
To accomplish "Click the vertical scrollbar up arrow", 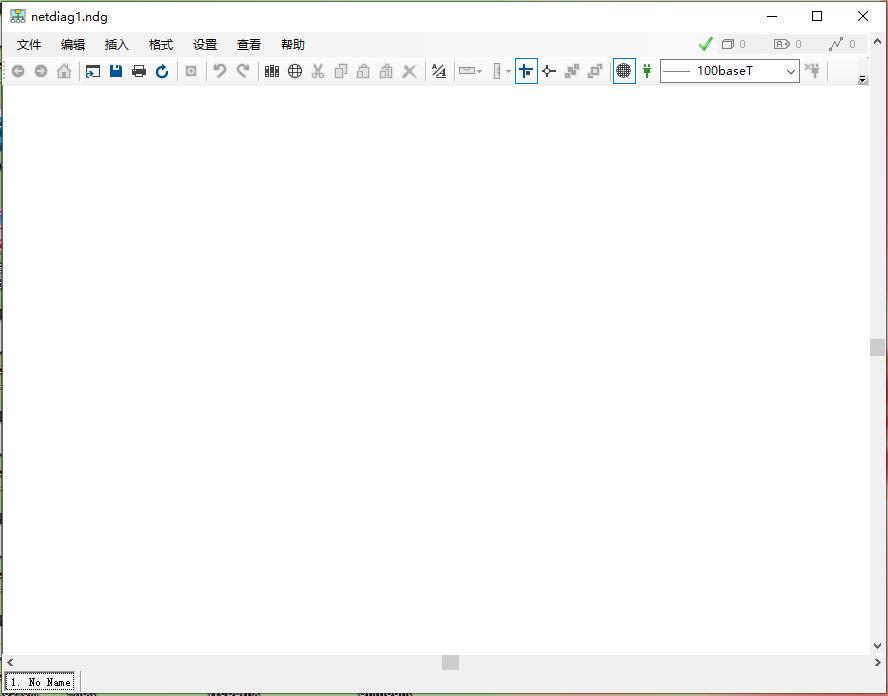I will pyautogui.click(x=877, y=41).
